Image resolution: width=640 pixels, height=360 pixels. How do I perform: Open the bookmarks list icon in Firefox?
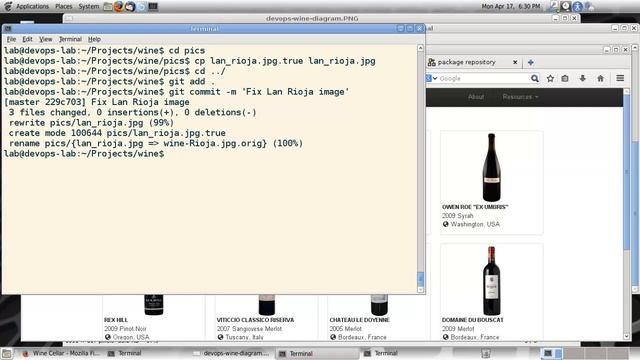point(565,78)
